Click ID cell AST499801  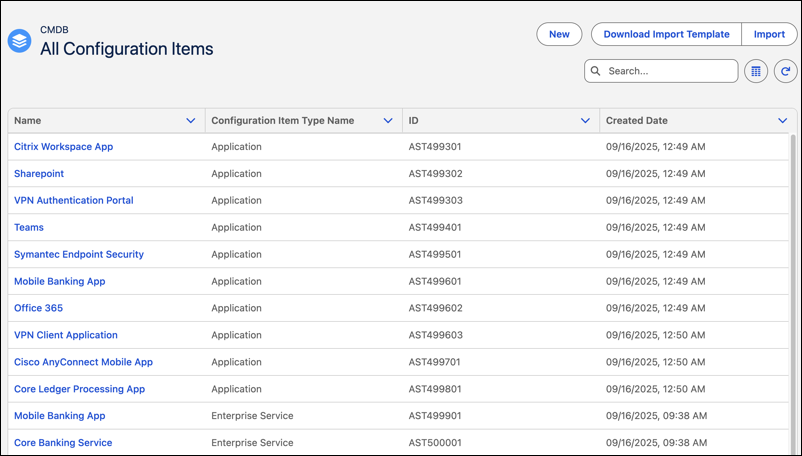435,389
